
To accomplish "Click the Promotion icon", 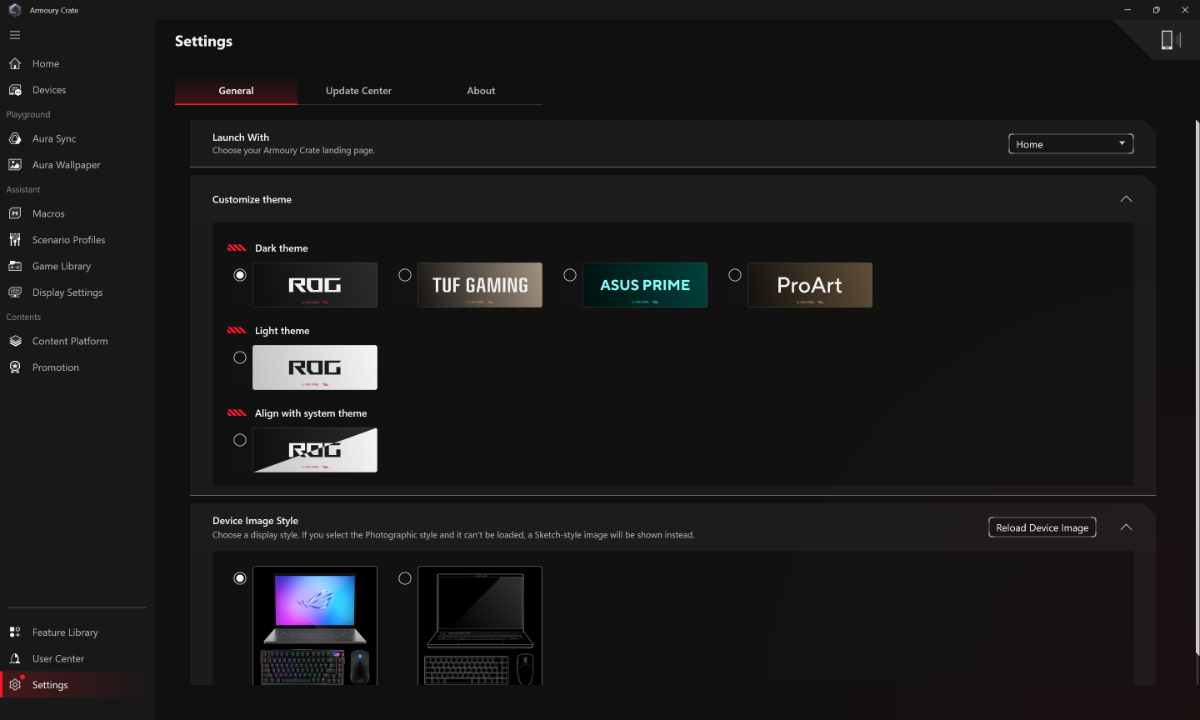I will click(15, 367).
